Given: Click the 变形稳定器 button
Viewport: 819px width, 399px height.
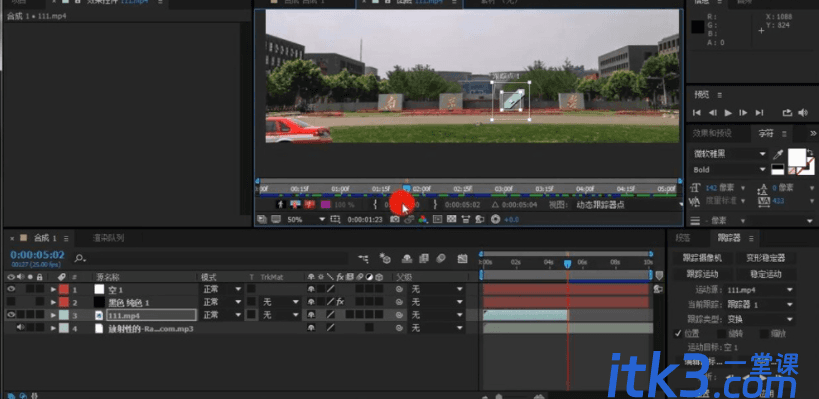Looking at the screenshot, I should pos(765,258).
